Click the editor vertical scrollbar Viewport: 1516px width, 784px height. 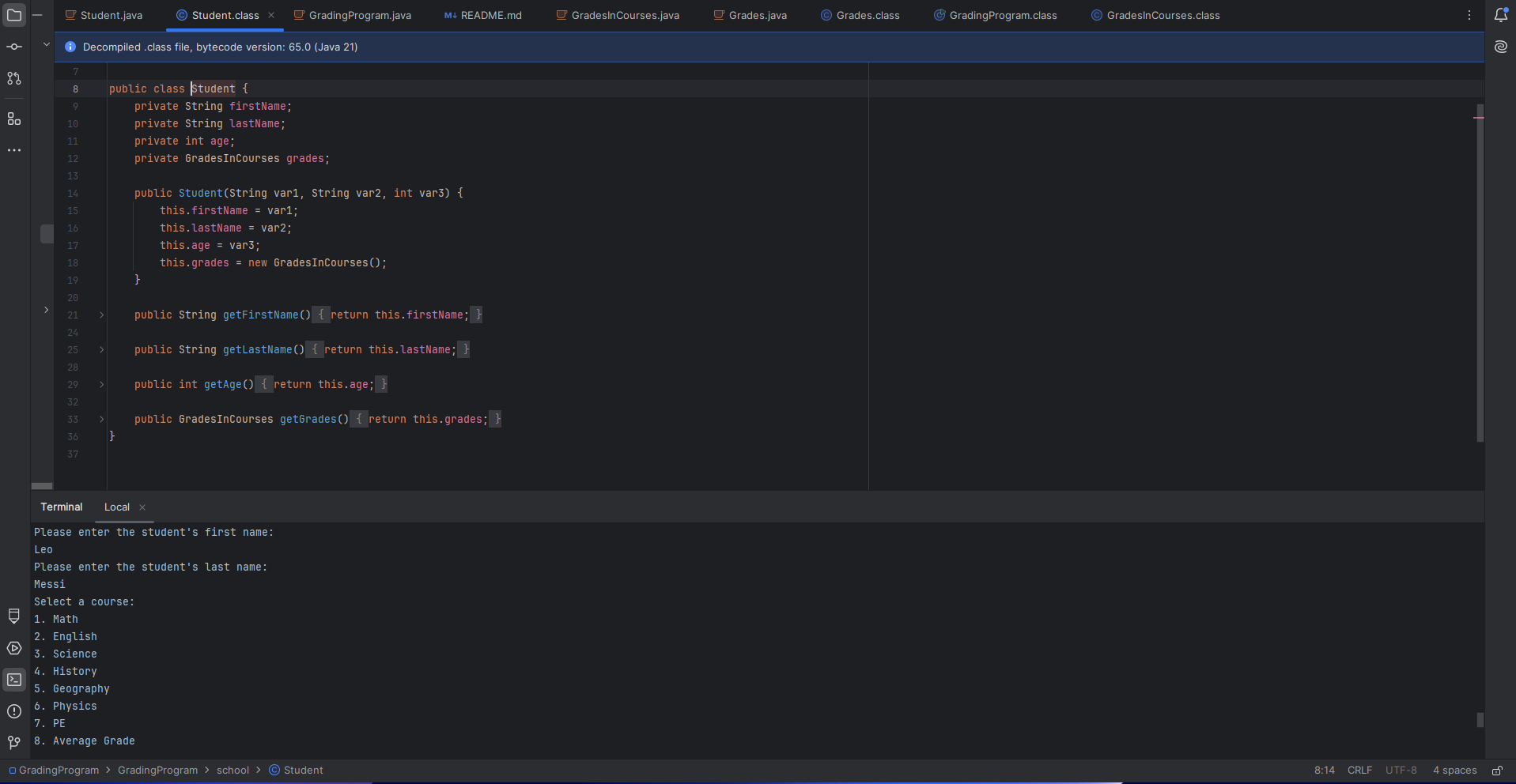[1480, 273]
